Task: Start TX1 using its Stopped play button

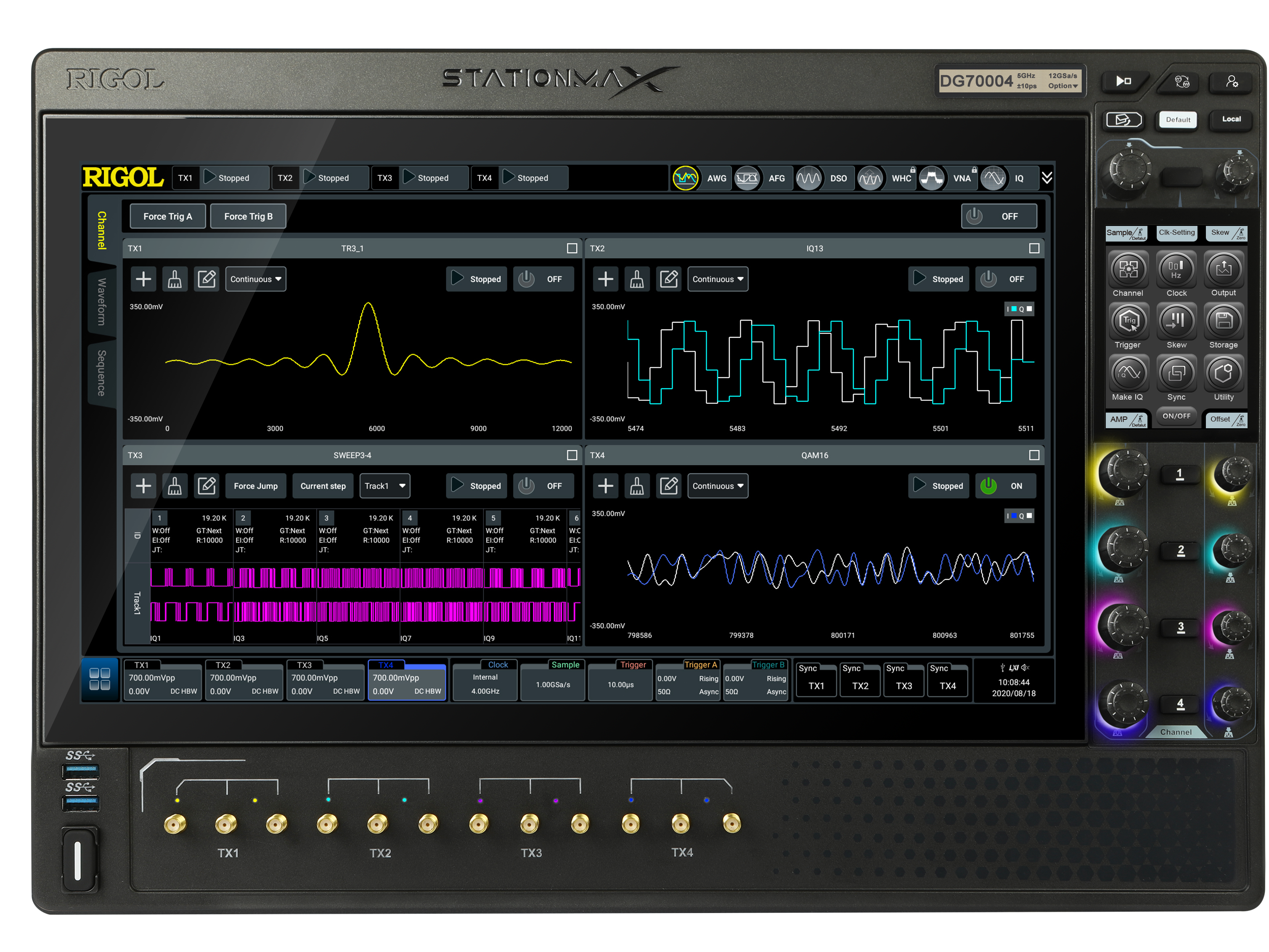Action: pos(477,279)
